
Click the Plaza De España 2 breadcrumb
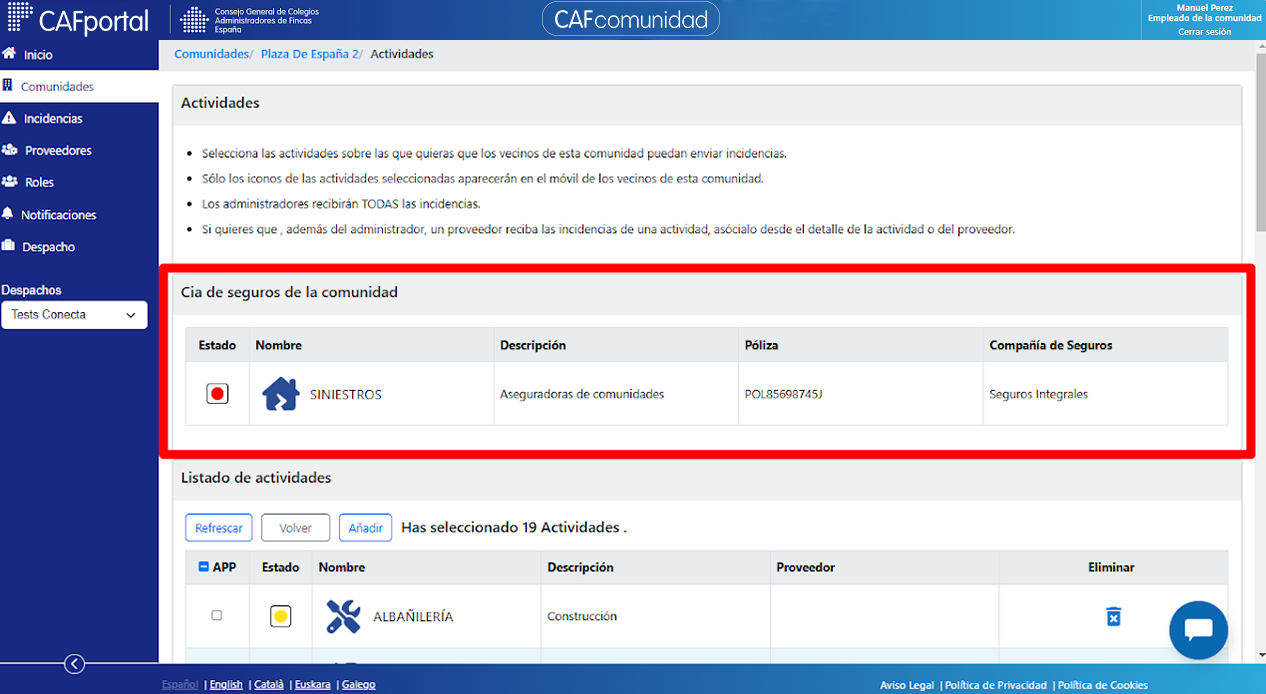pos(310,54)
